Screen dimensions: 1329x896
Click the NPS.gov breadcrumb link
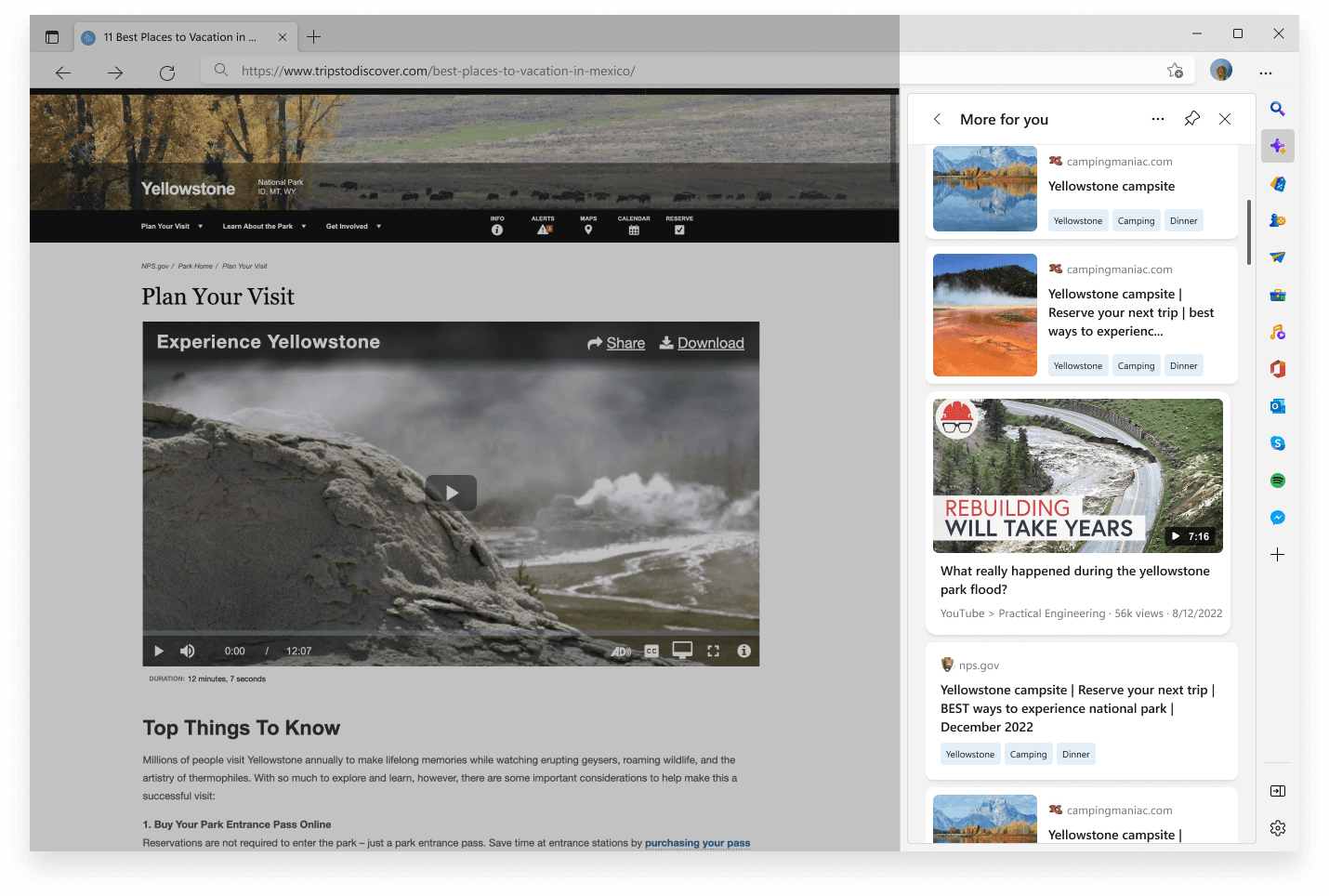click(155, 266)
